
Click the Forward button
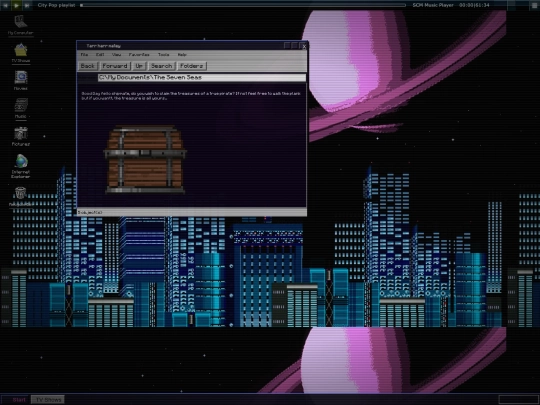pos(115,66)
